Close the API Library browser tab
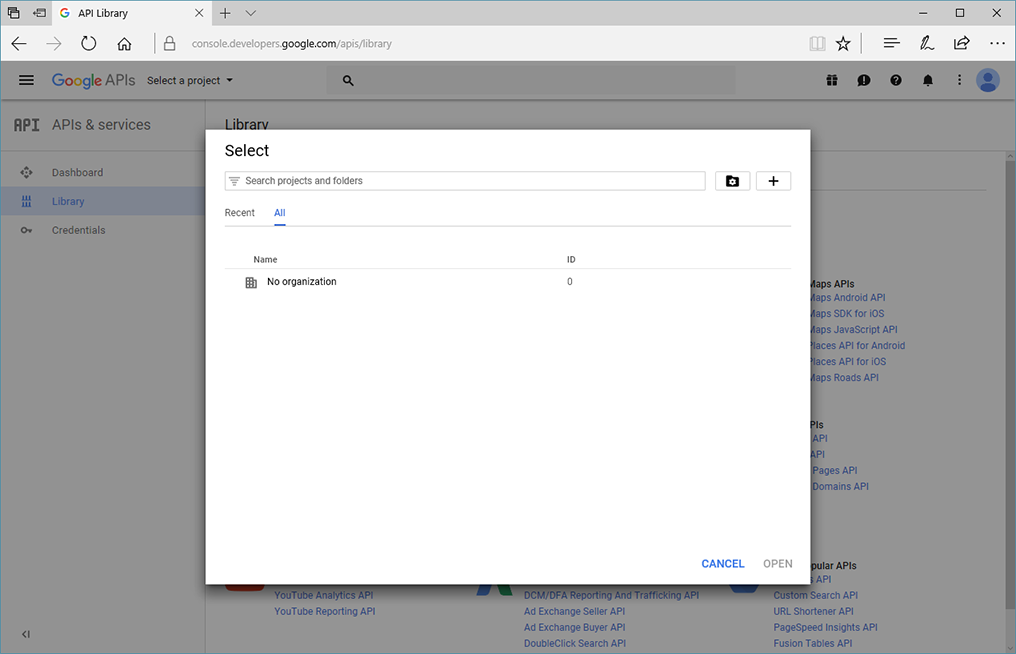 [199, 13]
